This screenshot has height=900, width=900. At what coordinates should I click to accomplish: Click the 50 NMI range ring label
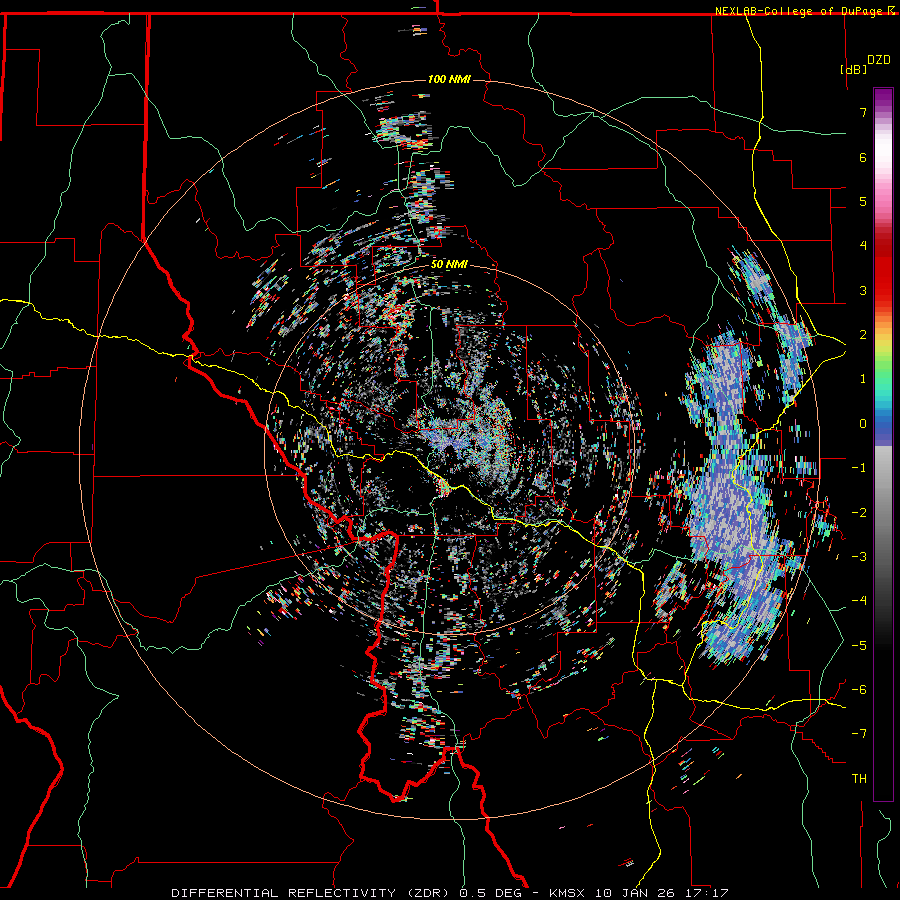449,264
